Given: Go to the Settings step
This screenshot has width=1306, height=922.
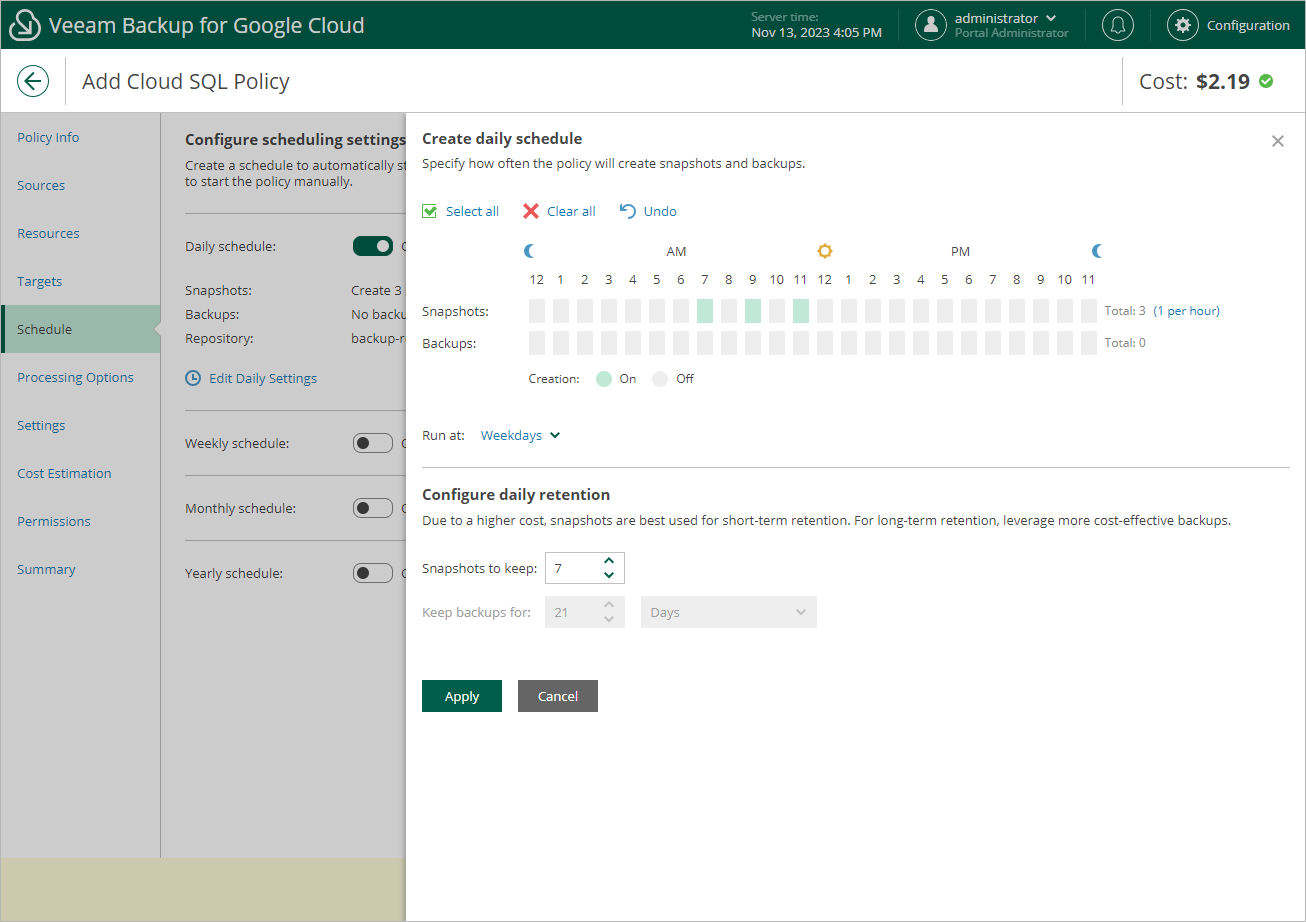Looking at the screenshot, I should click(x=80, y=425).
